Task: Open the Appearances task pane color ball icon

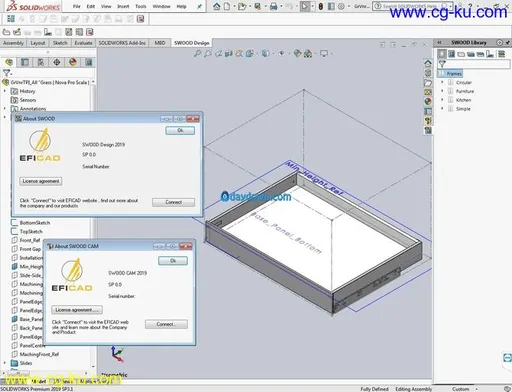Action: coord(428,101)
